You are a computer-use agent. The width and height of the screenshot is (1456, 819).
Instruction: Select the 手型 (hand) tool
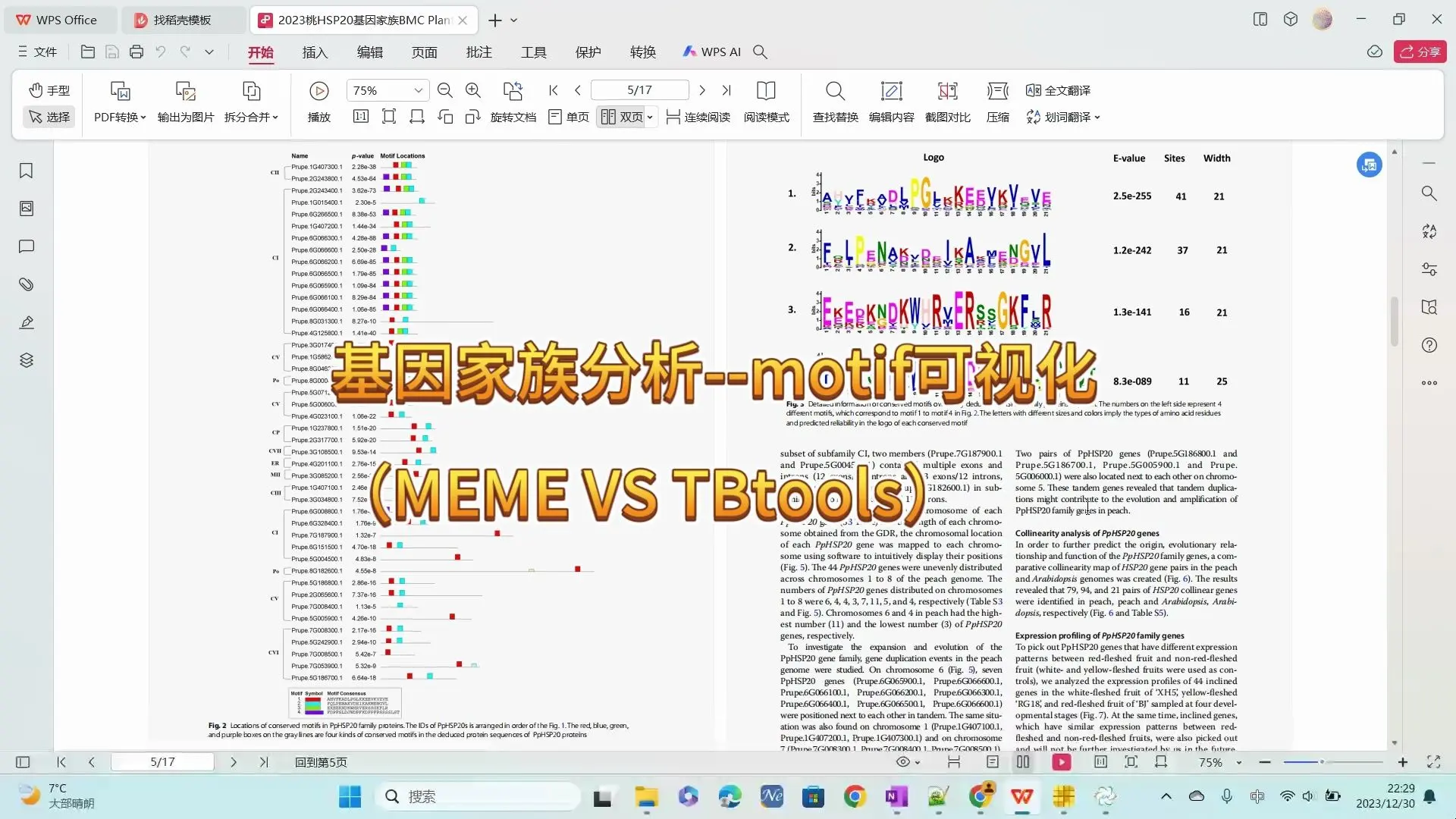(48, 89)
